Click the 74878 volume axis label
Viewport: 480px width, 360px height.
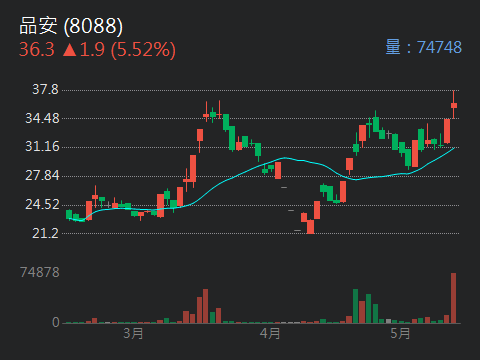pyautogui.click(x=40, y=272)
